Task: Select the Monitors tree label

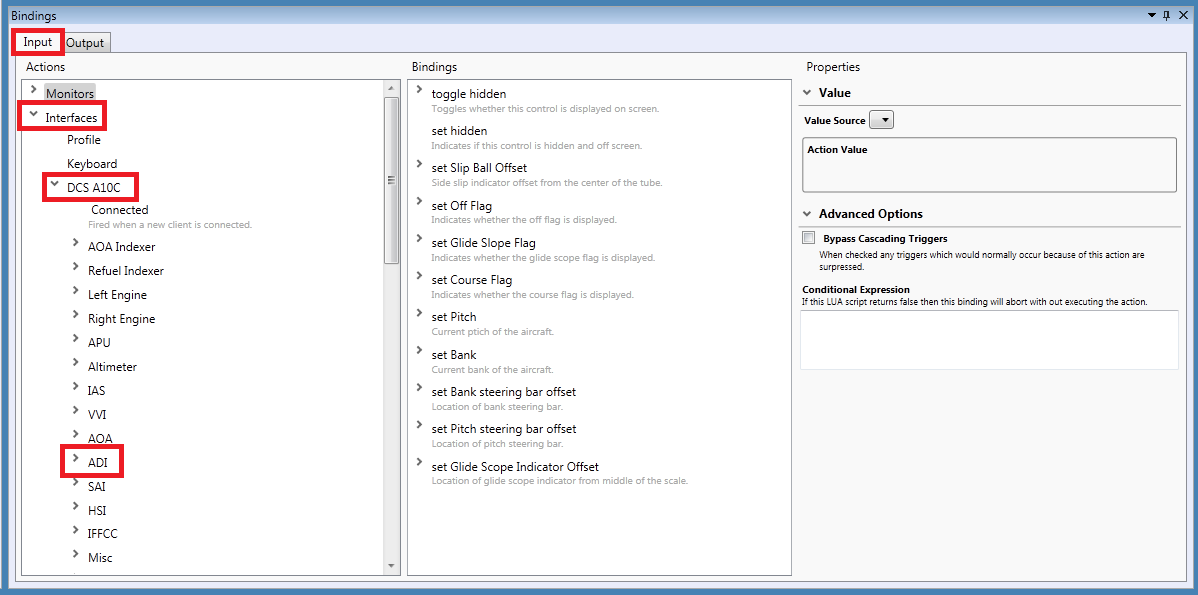Action: [70, 93]
